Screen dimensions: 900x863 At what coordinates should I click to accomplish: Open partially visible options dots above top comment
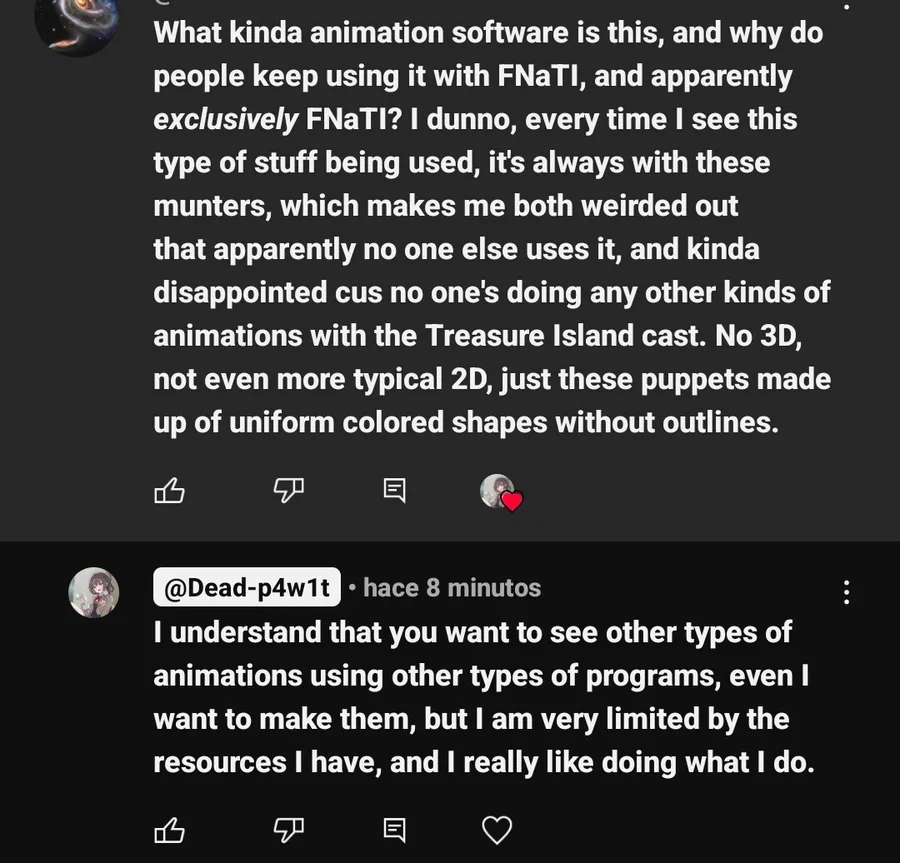[x=846, y=6]
